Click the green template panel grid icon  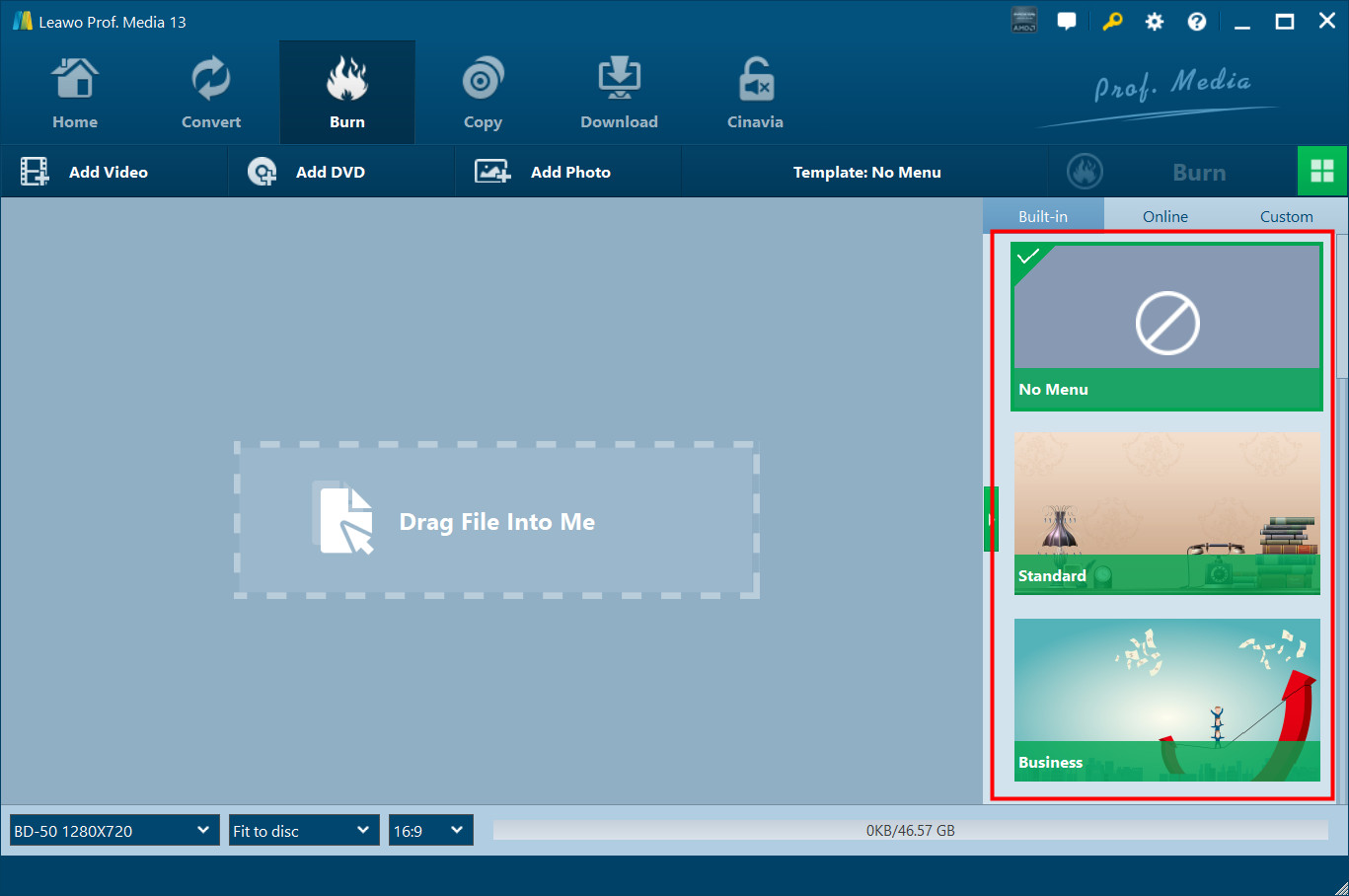pos(1322,172)
